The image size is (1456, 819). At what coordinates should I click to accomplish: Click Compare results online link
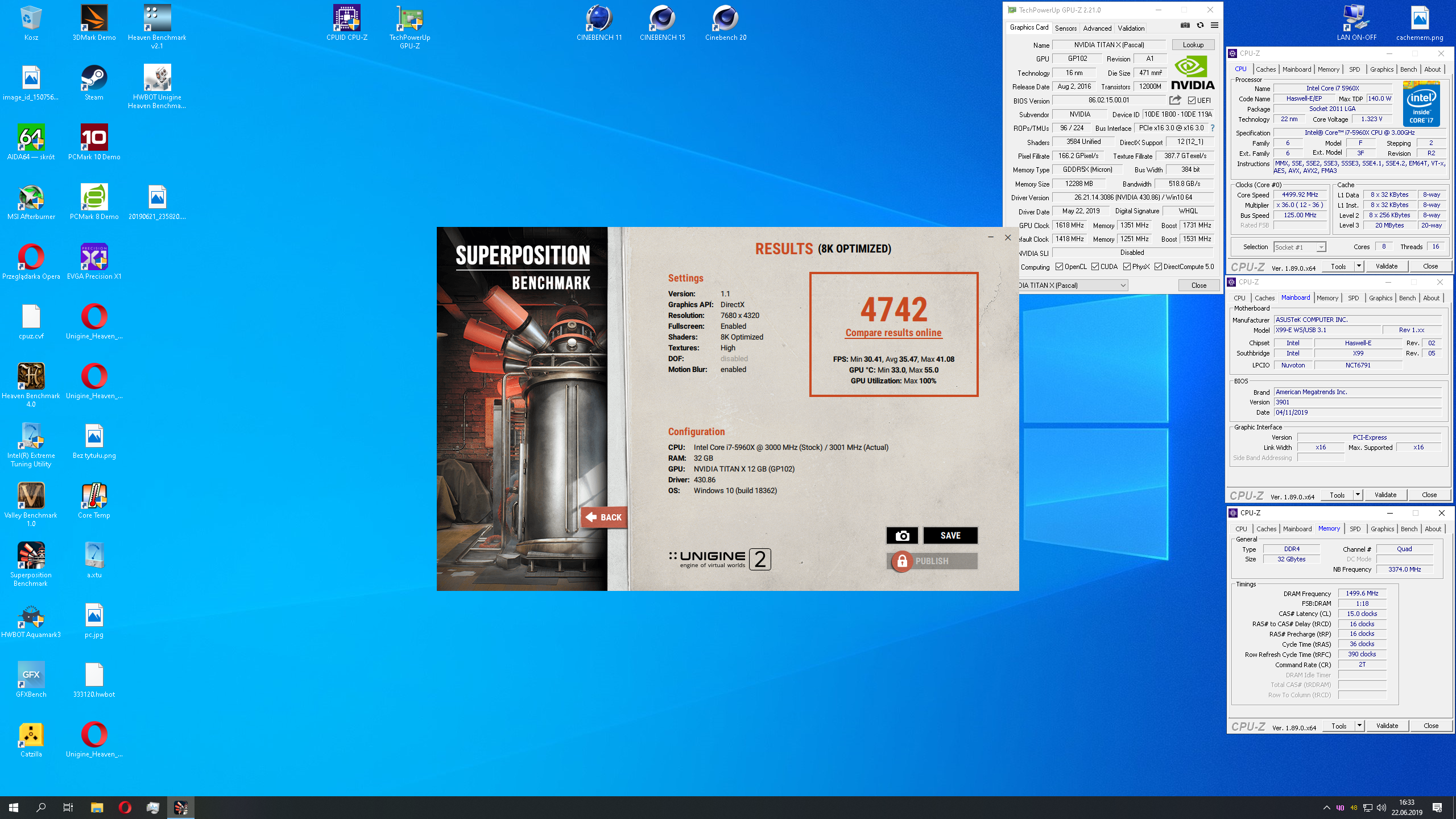point(894,333)
